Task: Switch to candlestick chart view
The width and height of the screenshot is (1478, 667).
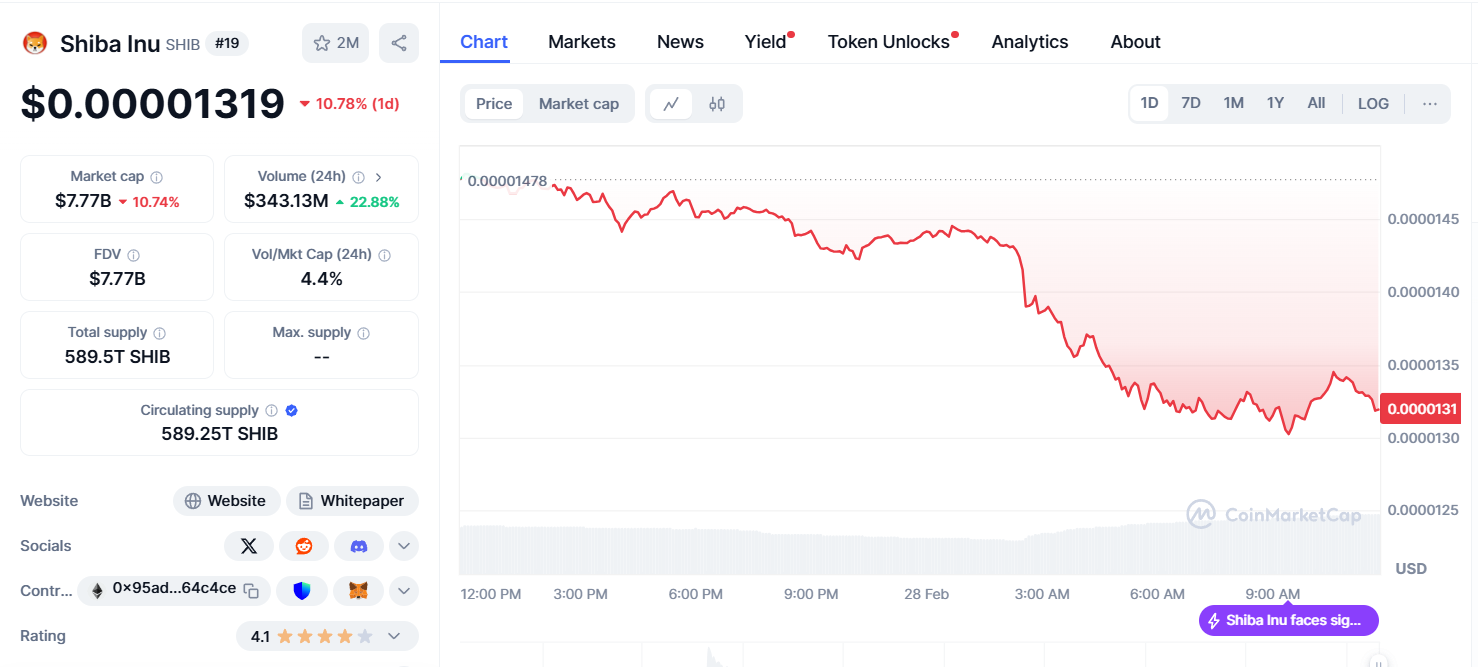Action: pyautogui.click(x=717, y=104)
